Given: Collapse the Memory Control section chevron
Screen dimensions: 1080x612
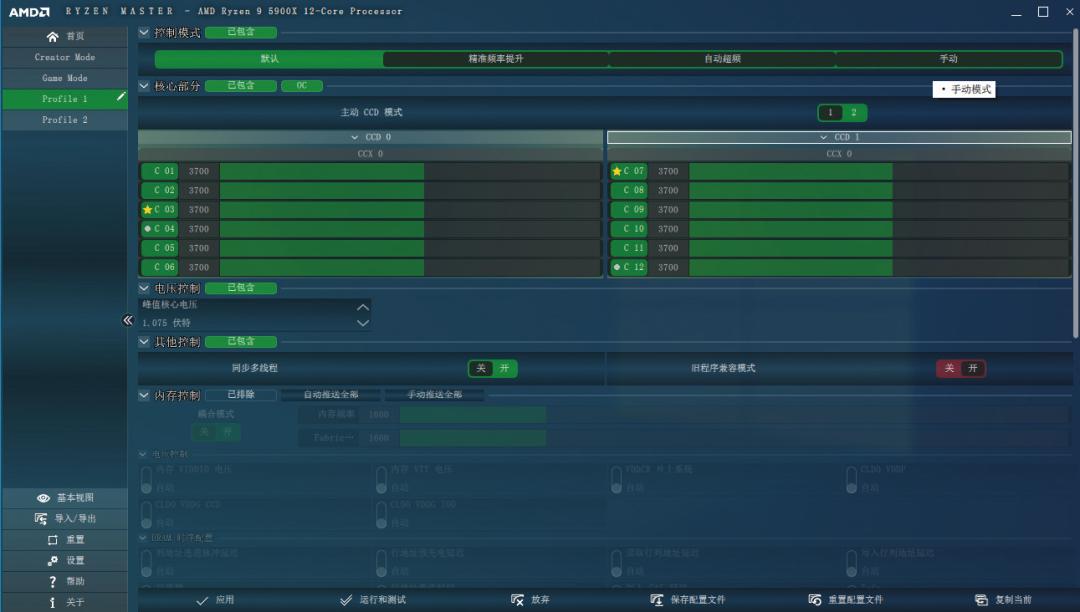Looking at the screenshot, I should (x=144, y=395).
